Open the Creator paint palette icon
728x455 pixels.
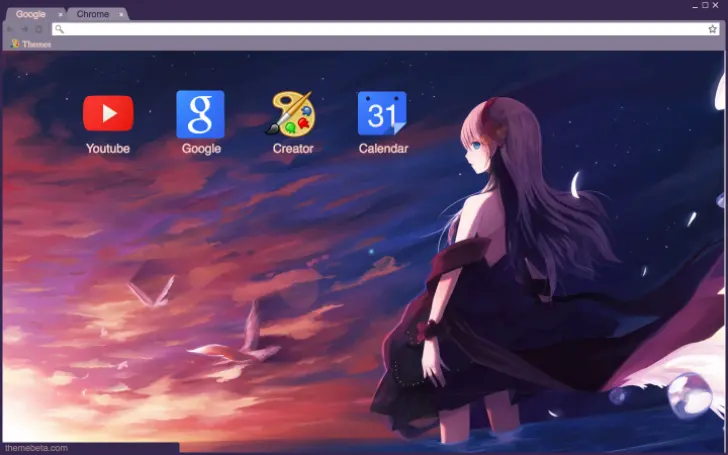click(x=292, y=114)
